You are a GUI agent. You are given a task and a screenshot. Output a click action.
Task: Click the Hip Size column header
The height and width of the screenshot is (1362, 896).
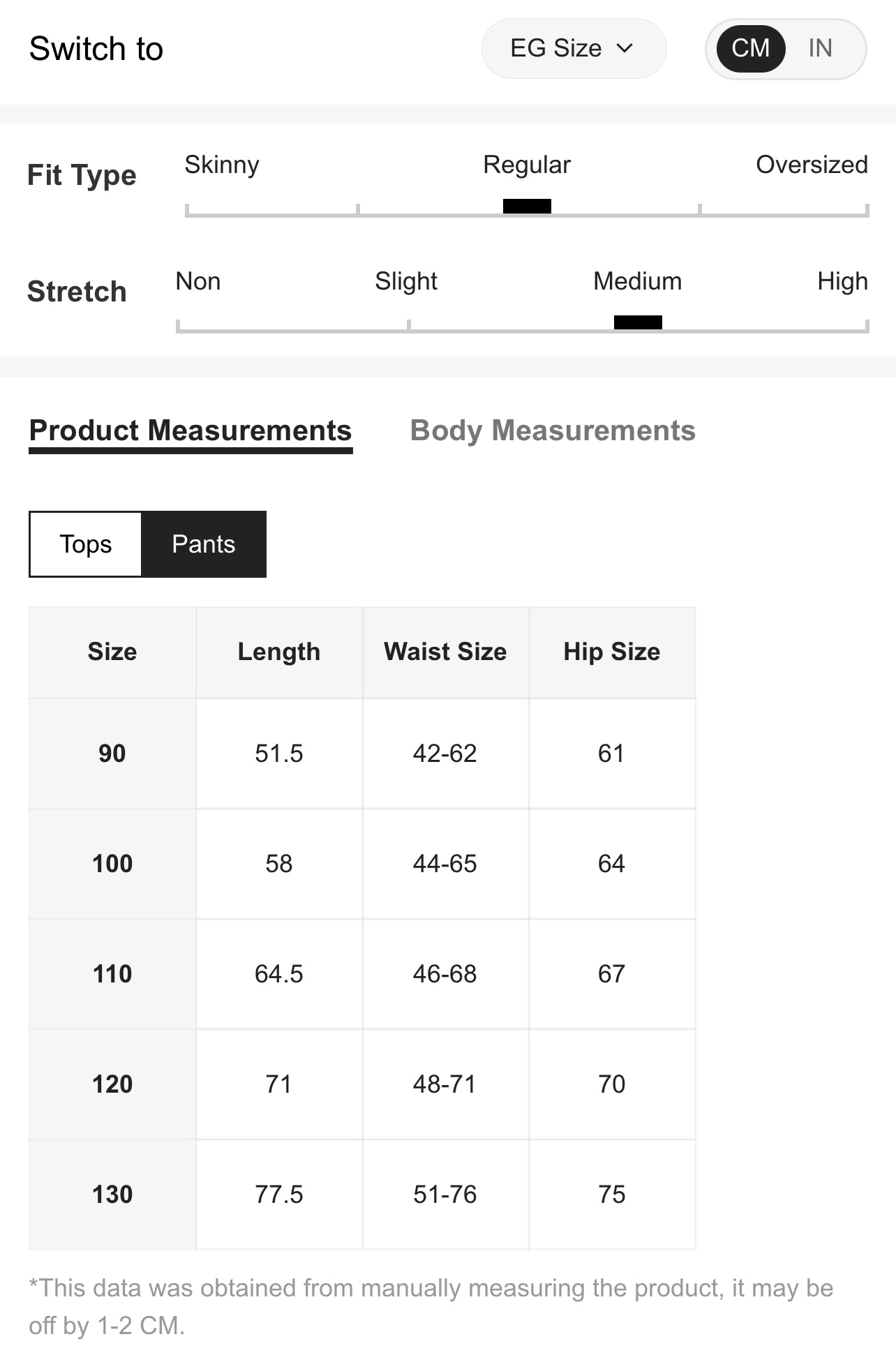click(612, 652)
